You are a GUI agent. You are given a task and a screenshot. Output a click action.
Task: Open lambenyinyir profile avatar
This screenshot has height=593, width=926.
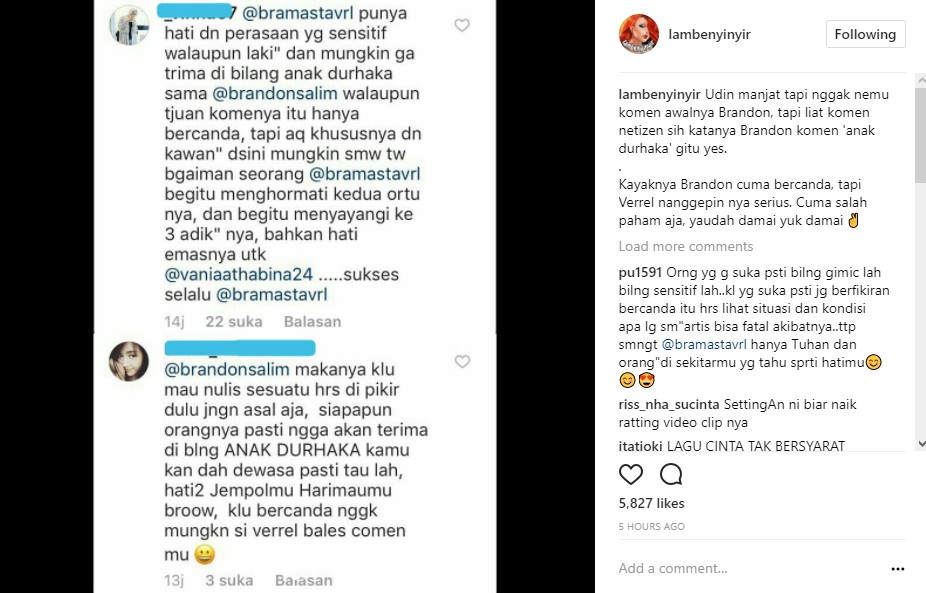tap(638, 34)
